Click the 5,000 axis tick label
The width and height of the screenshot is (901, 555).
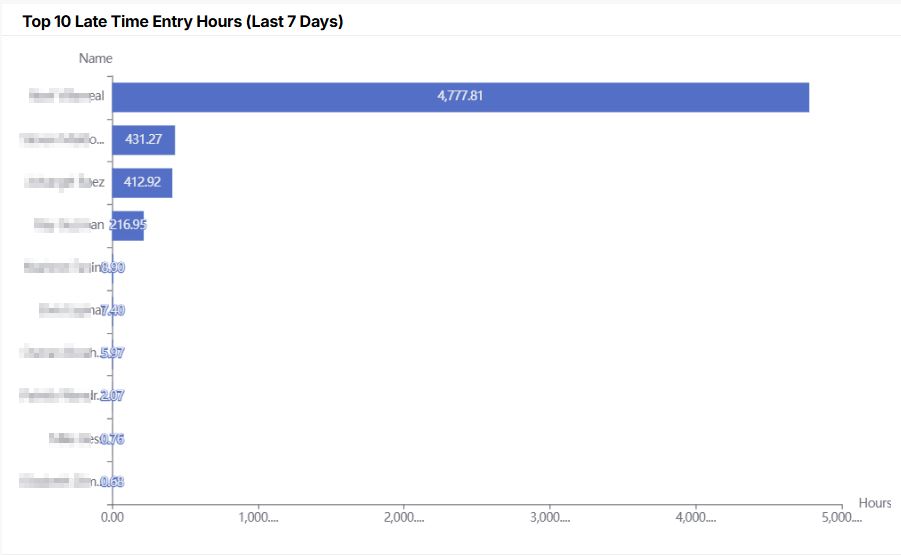(842, 517)
